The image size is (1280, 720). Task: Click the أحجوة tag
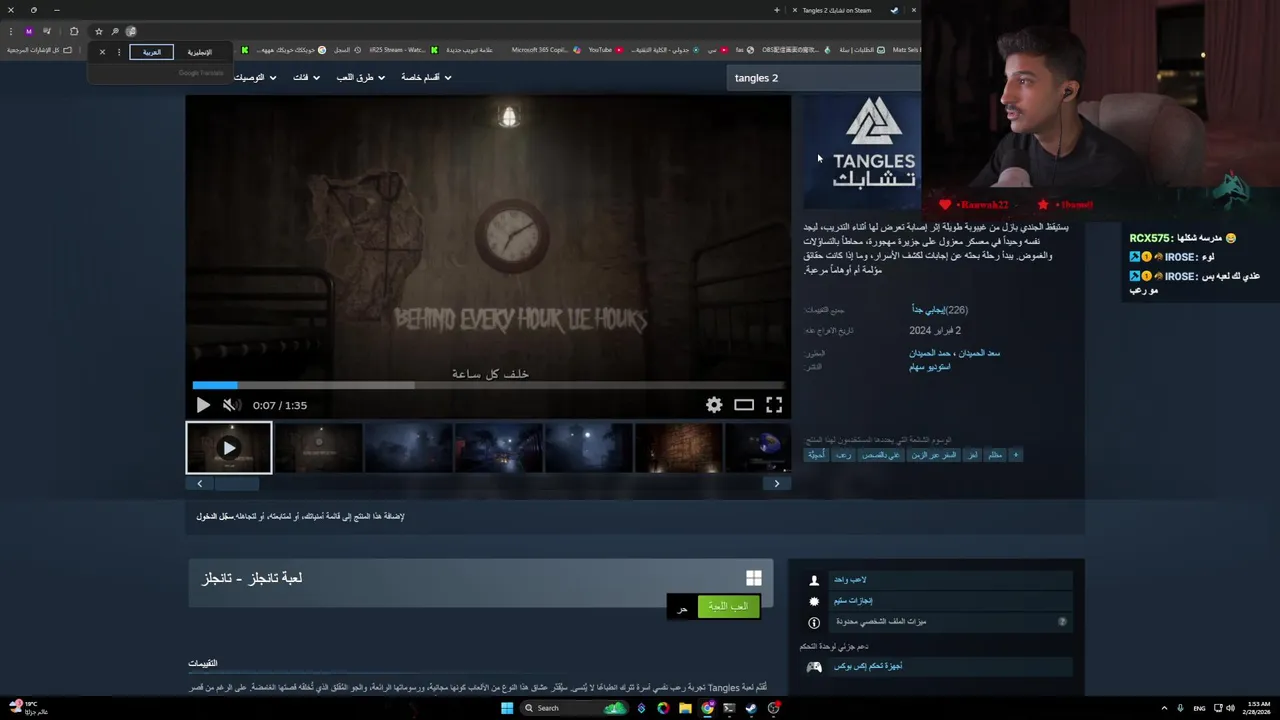point(816,455)
